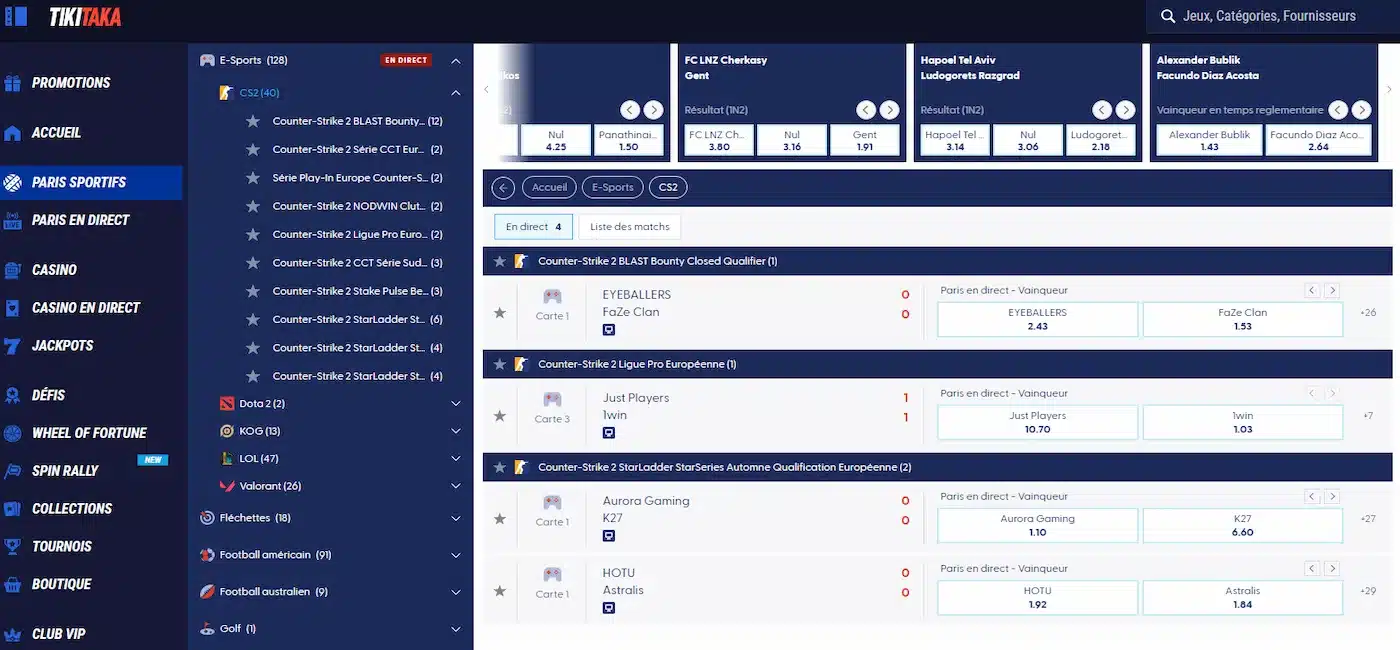Screen dimensions: 1400x650
Task: Bet on FaZe Clan at 1.53
Action: click(1242, 319)
